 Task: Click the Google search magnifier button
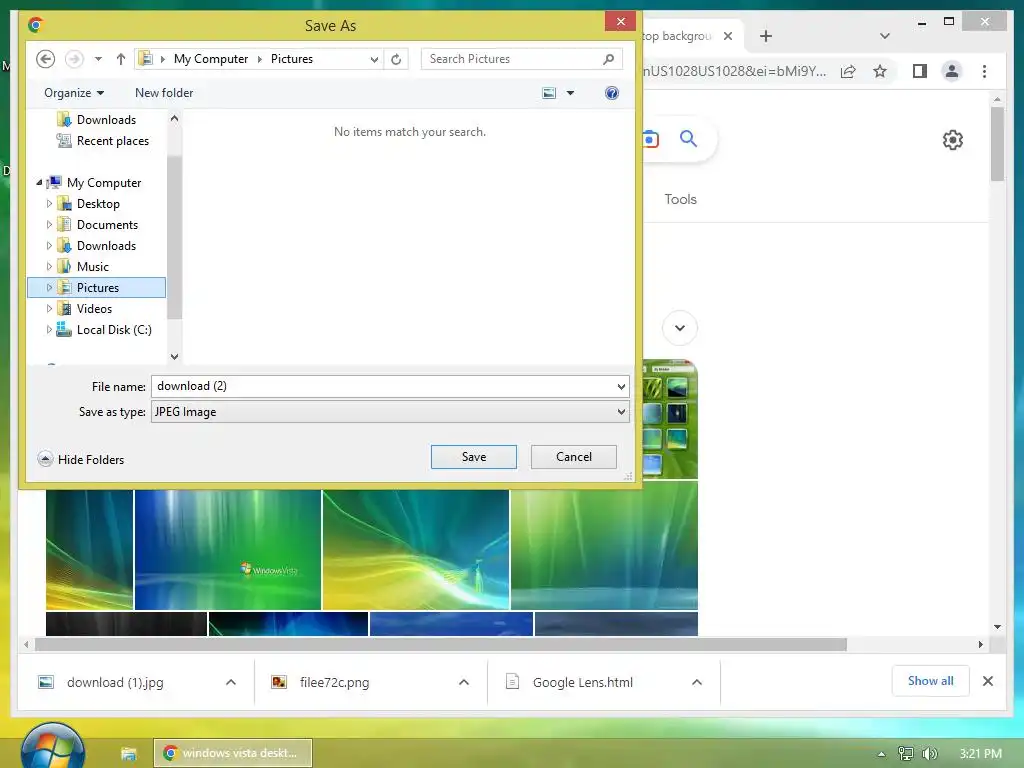(x=688, y=138)
